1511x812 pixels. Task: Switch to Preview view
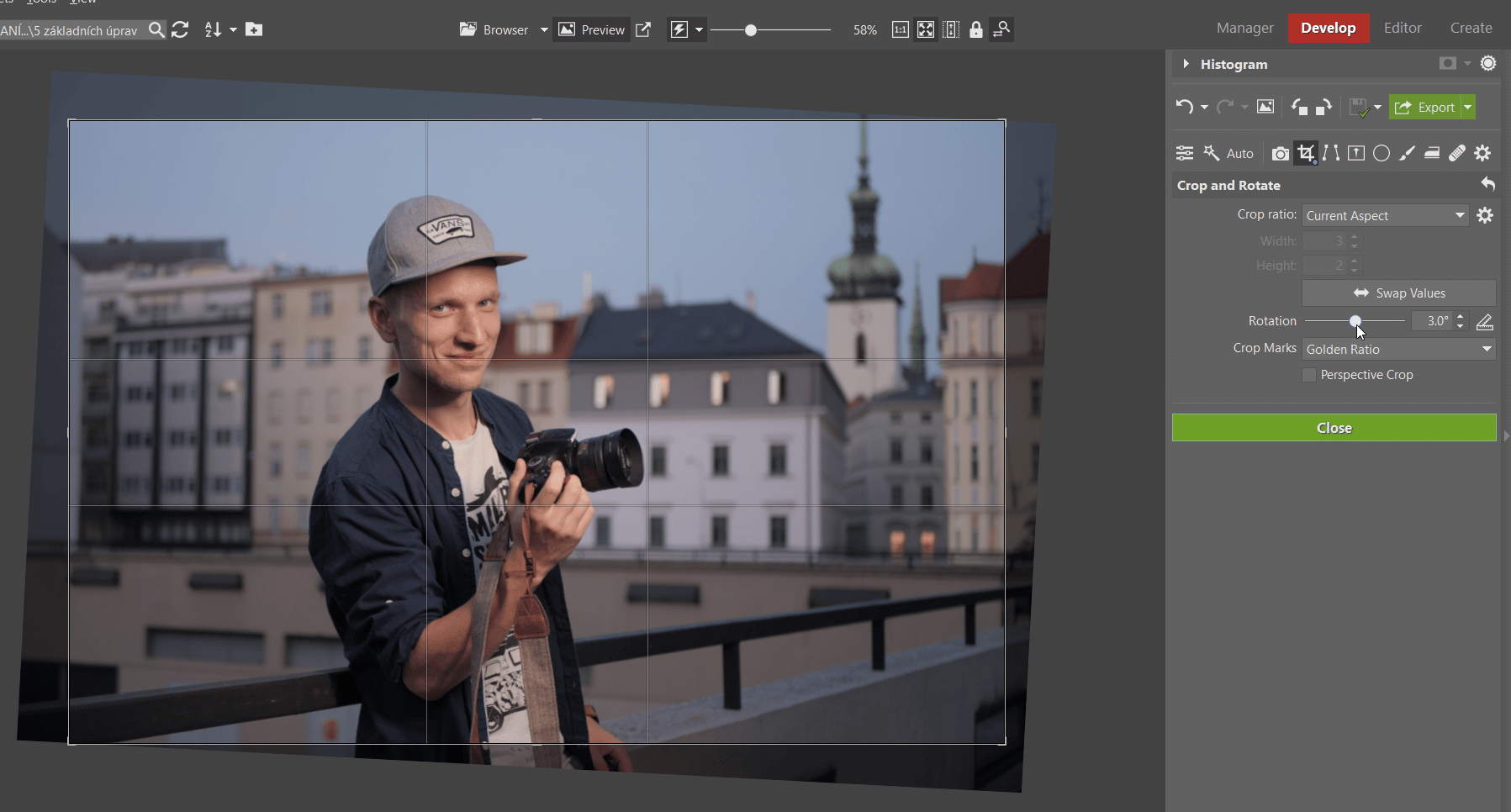coord(592,30)
